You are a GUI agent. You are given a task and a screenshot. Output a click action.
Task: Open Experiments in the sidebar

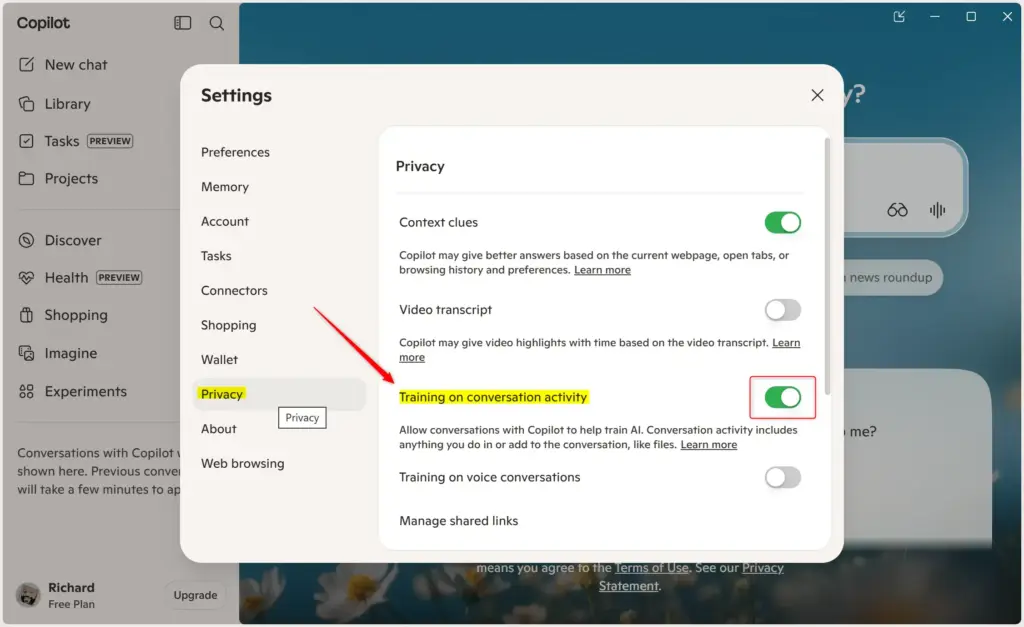(x=72, y=391)
